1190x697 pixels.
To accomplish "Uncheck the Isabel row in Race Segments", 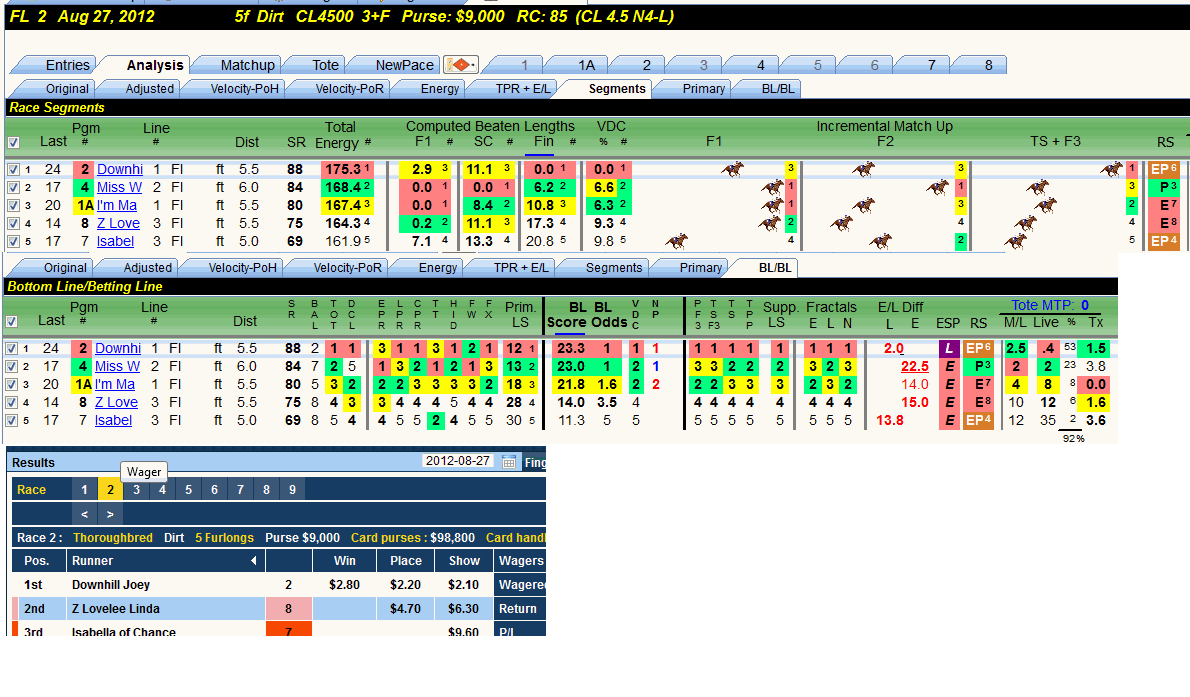I will [13, 241].
